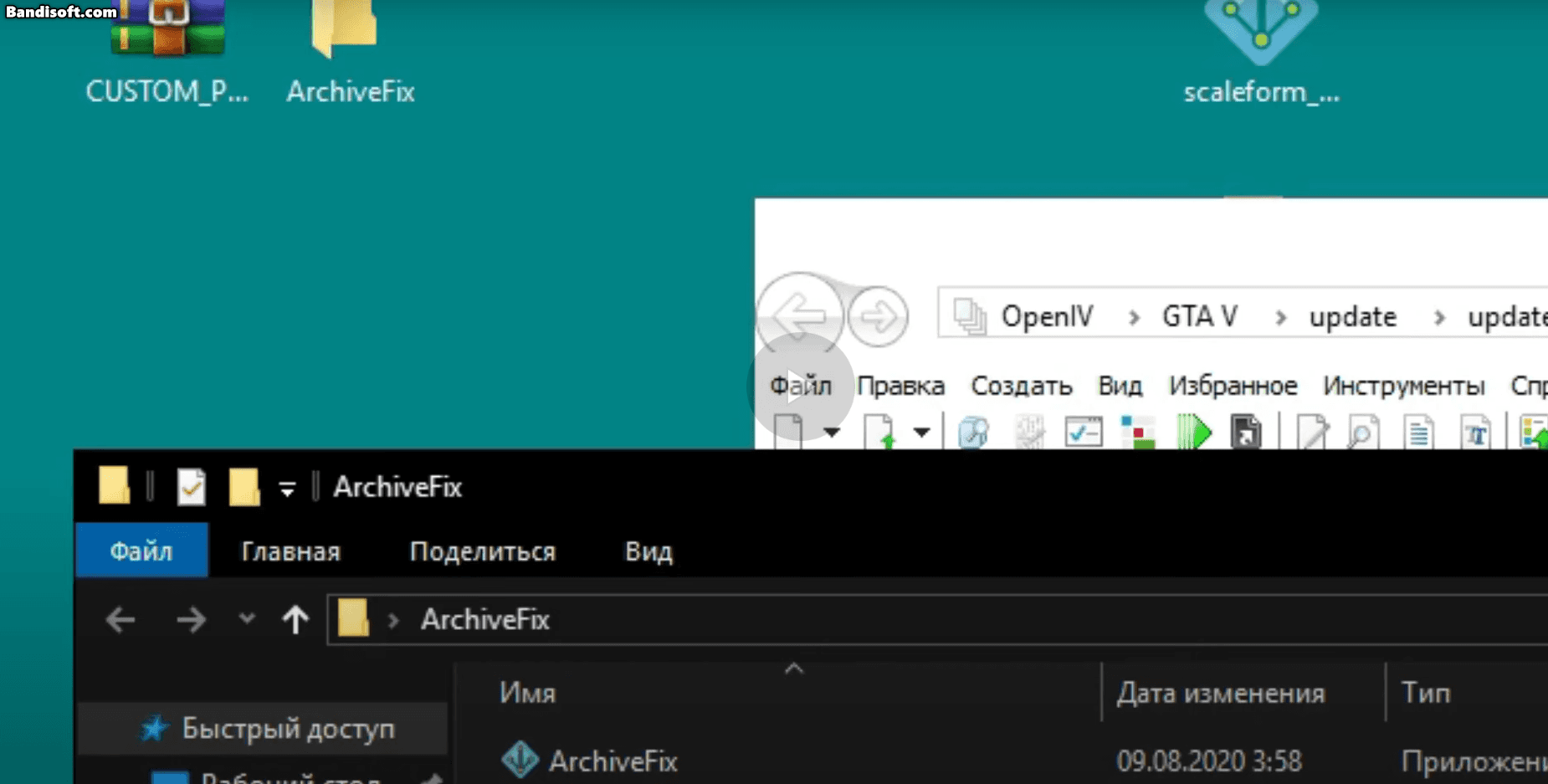Select the scaleform_... desktop icon

1261,50
